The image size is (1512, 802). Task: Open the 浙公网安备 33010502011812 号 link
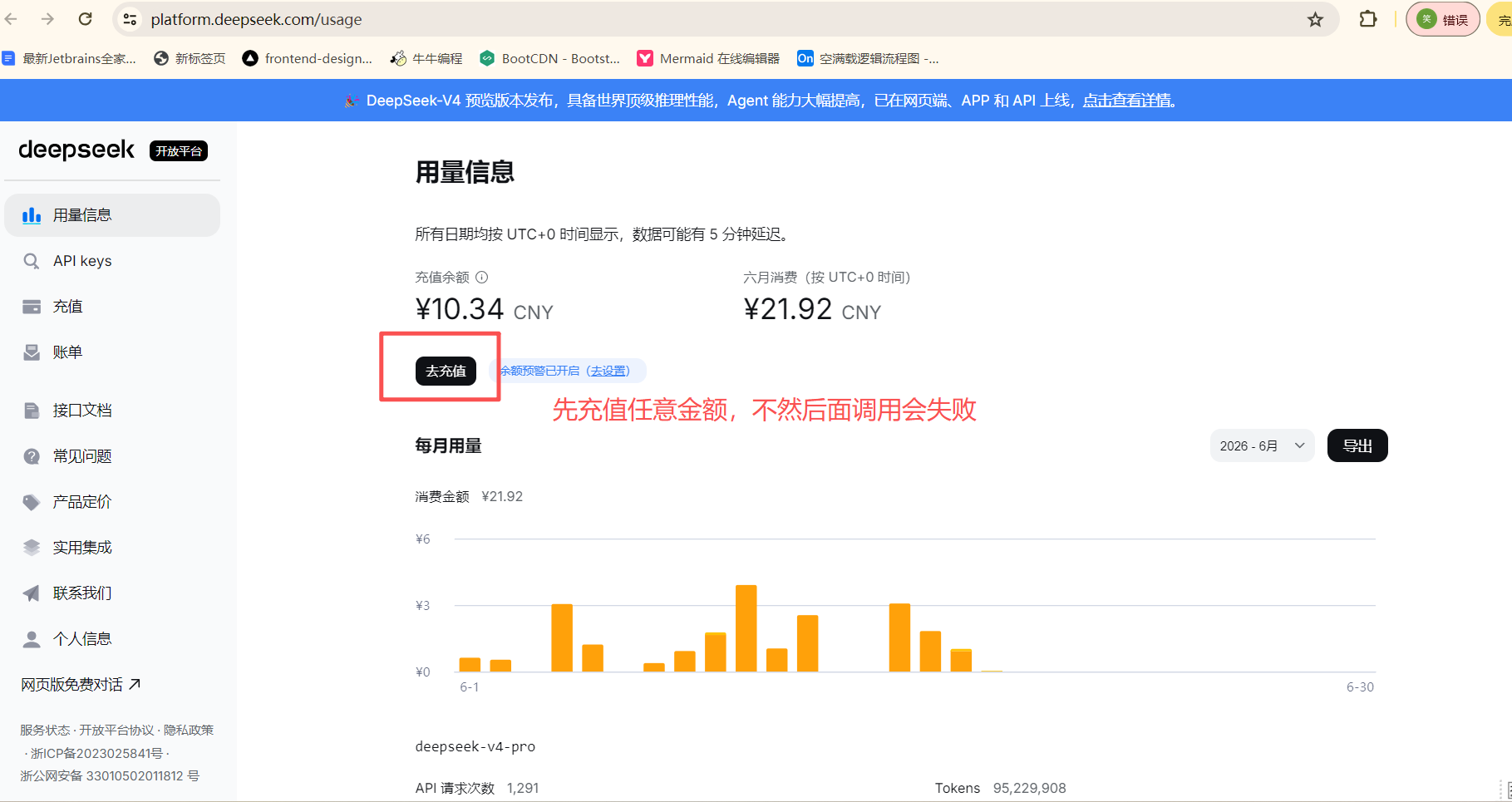pos(110,775)
